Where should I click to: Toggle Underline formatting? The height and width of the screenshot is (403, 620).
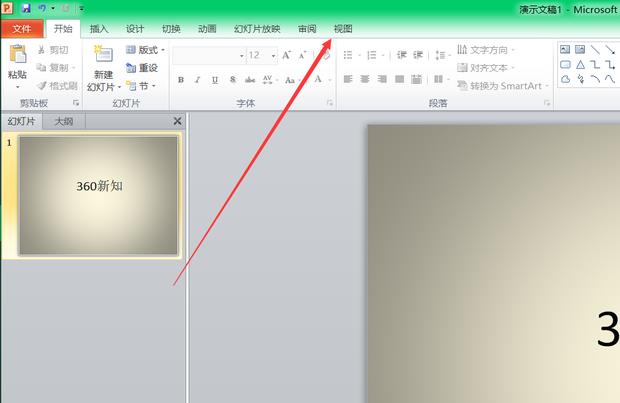(215, 79)
